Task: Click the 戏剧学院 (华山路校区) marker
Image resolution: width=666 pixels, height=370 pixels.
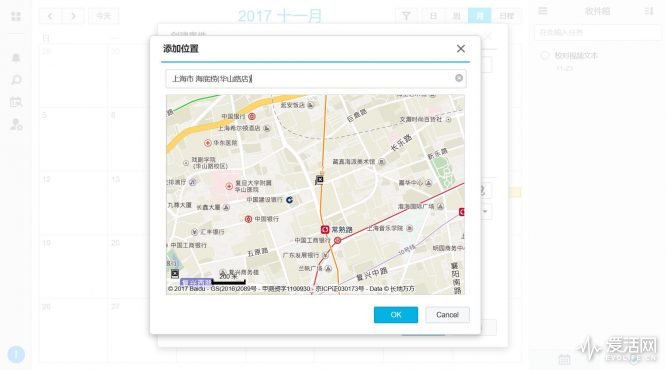Action: pyautogui.click(x=186, y=163)
